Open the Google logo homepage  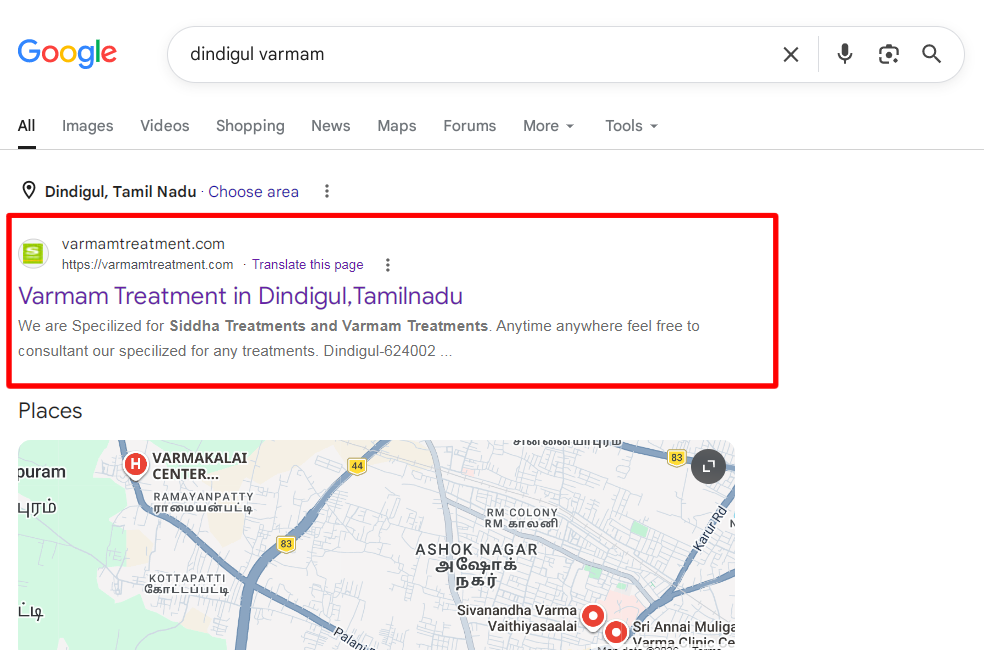67,53
